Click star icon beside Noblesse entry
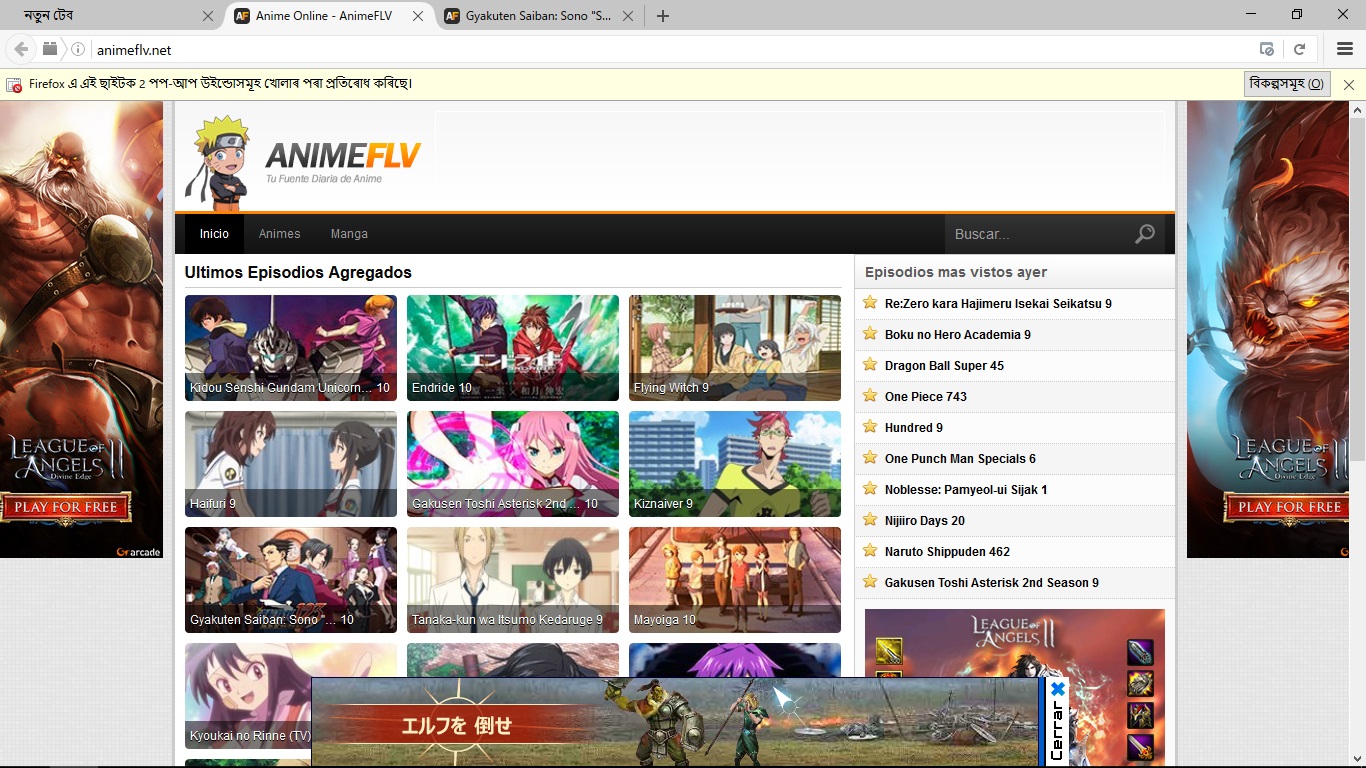Screen dimensions: 1366x768 click(x=870, y=489)
